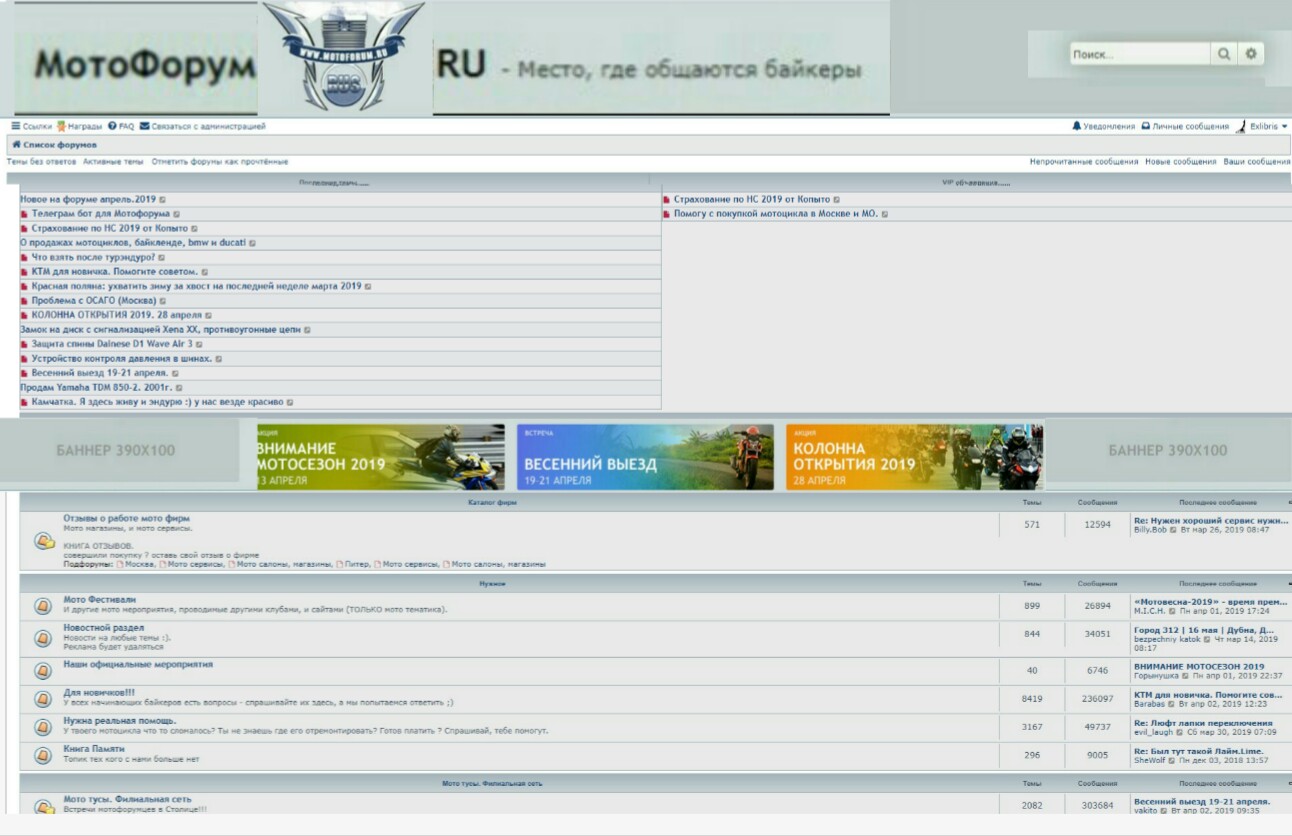Collapse the Каталог фирм category
Image resolution: width=1292 pixels, height=836 pixels.
coord(1288,502)
